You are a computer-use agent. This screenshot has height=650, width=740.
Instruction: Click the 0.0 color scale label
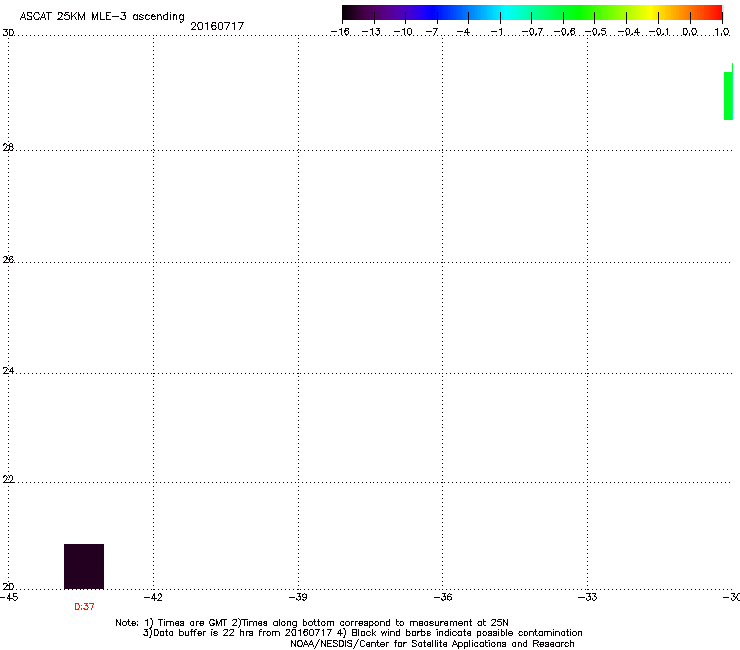690,32
